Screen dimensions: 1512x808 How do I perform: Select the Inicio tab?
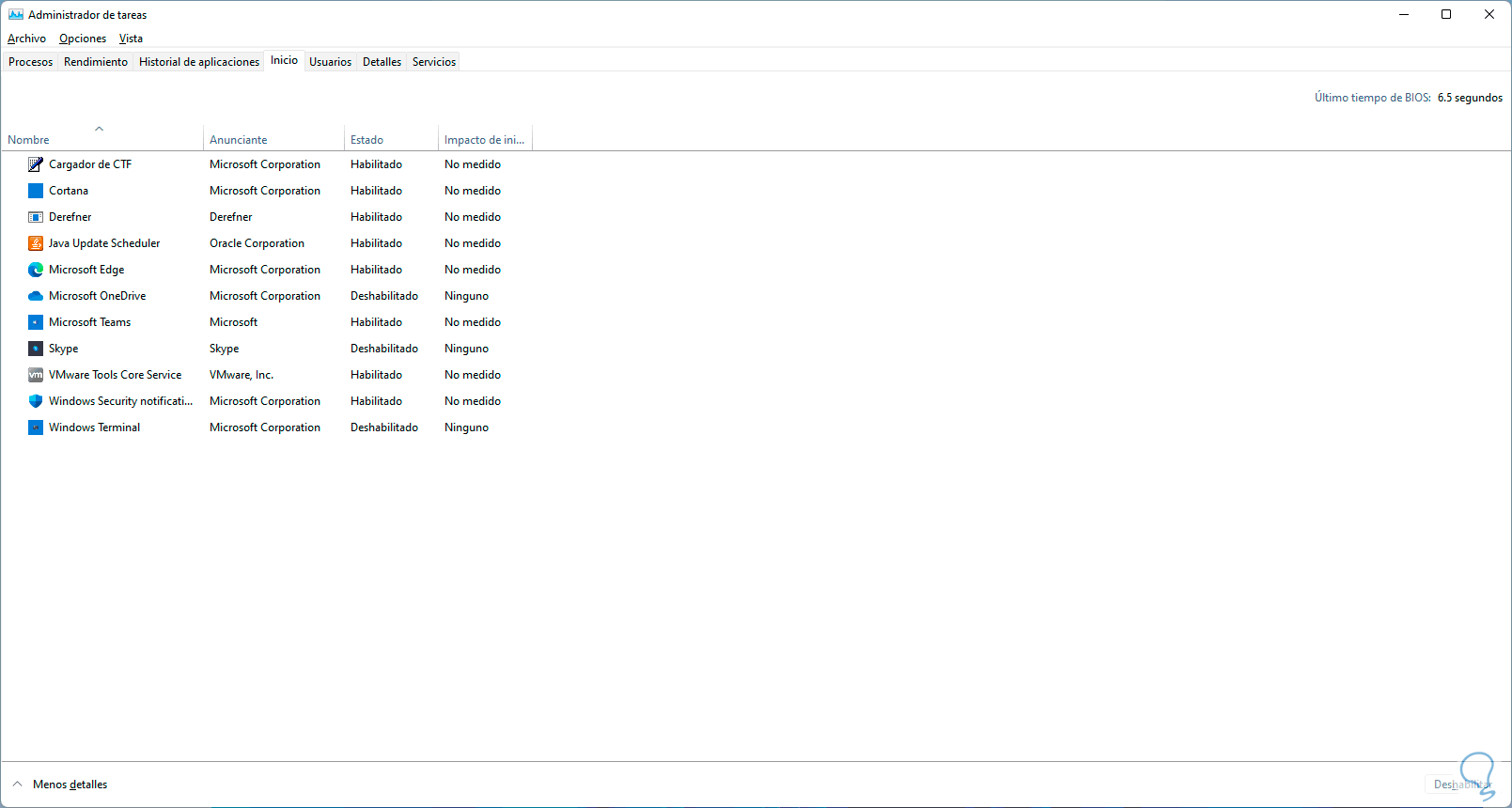[x=285, y=60]
